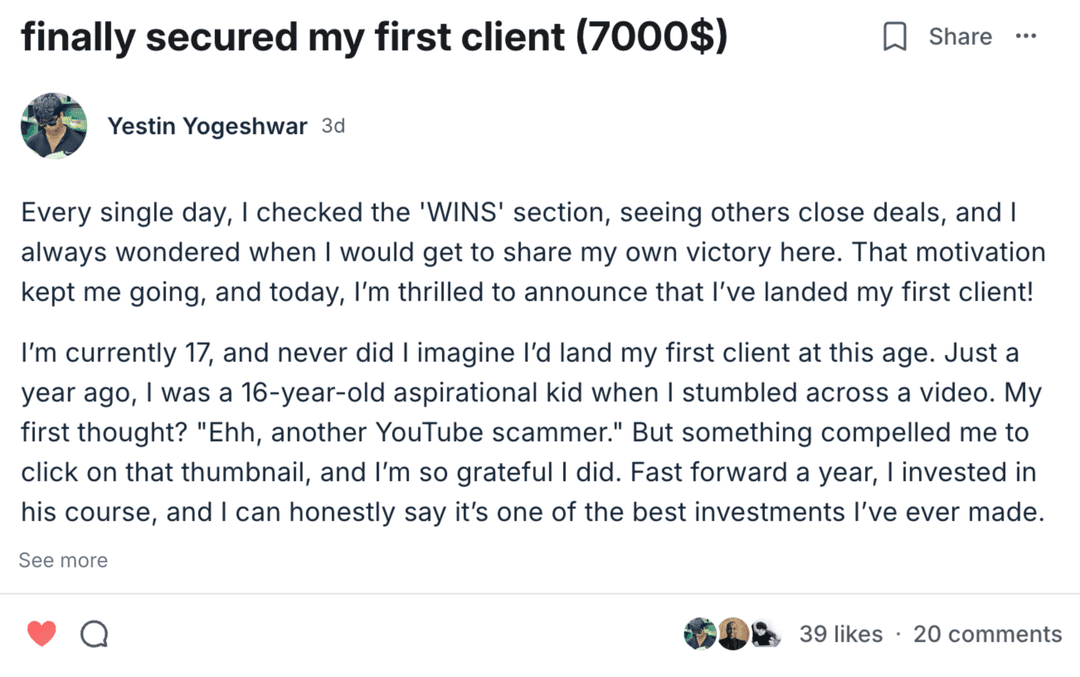Click the '(7000$)' text in the title
Screen dimensions: 1080x677
point(651,38)
